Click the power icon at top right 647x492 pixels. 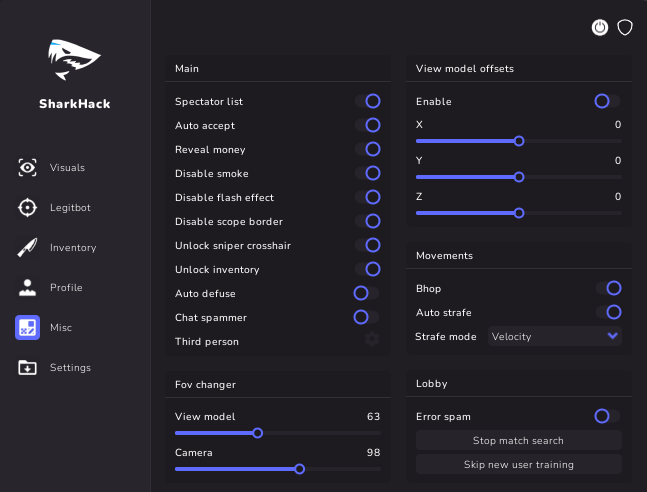point(600,28)
